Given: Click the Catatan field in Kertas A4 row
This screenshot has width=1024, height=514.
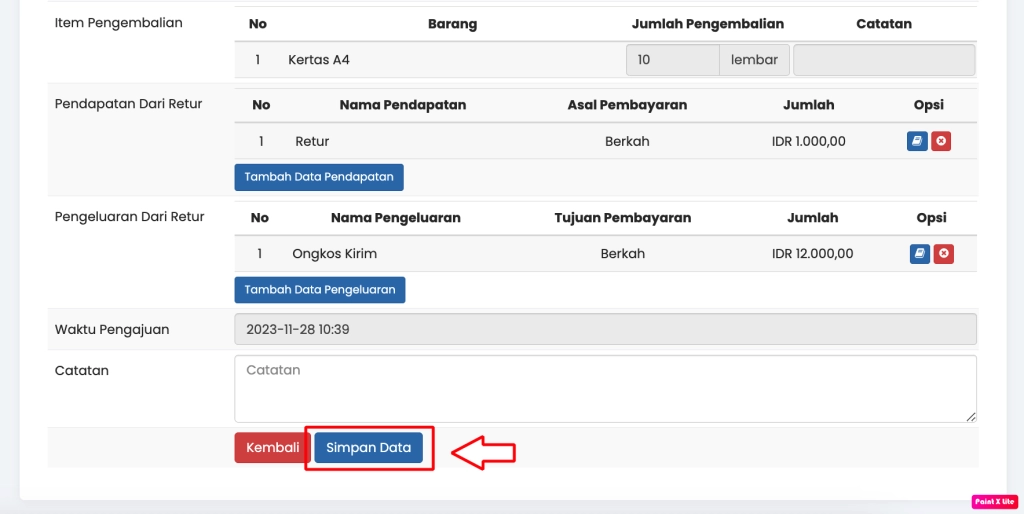Looking at the screenshot, I should pos(883,60).
